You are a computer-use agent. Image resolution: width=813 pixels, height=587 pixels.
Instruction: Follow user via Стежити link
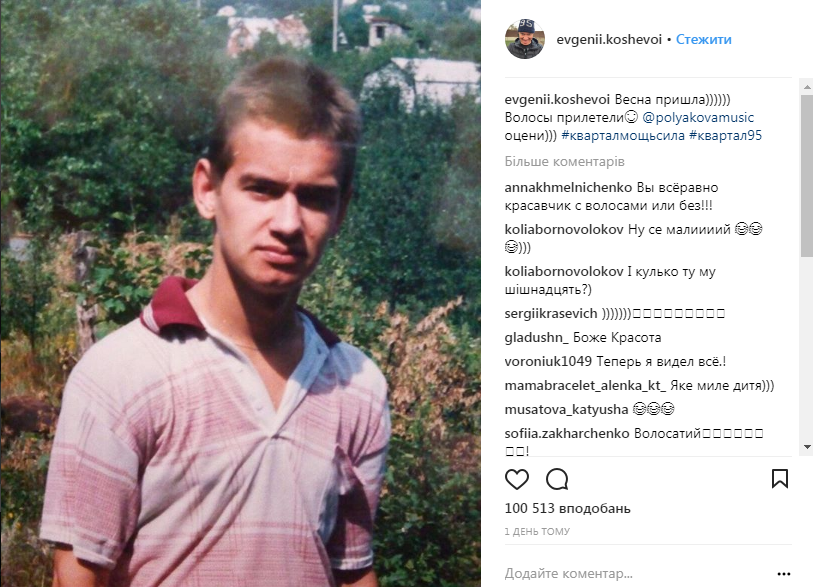tap(704, 39)
